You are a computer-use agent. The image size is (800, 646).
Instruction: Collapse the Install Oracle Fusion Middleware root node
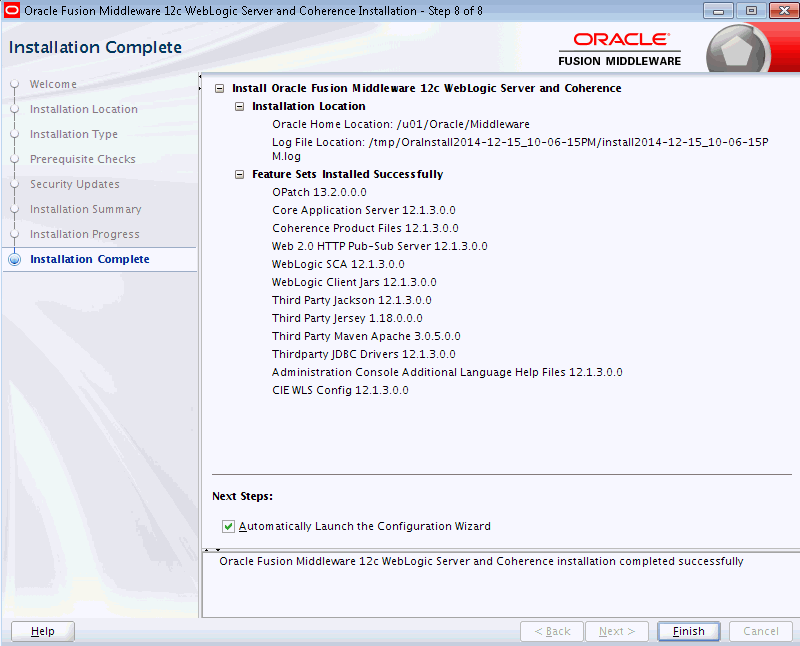click(x=219, y=88)
